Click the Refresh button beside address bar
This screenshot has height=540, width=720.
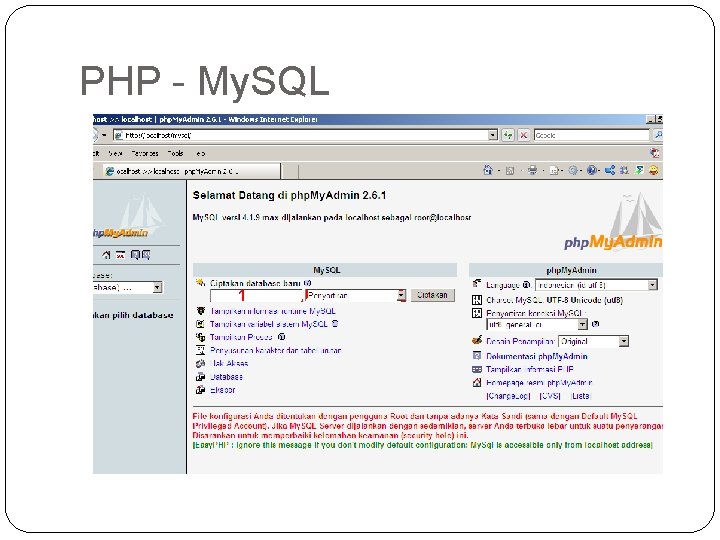tap(507, 135)
